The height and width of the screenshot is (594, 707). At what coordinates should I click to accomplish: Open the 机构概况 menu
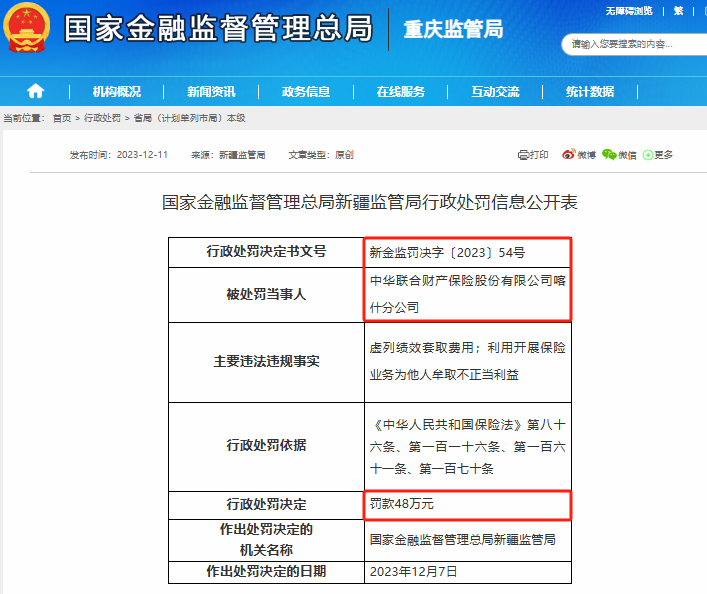click(x=117, y=92)
